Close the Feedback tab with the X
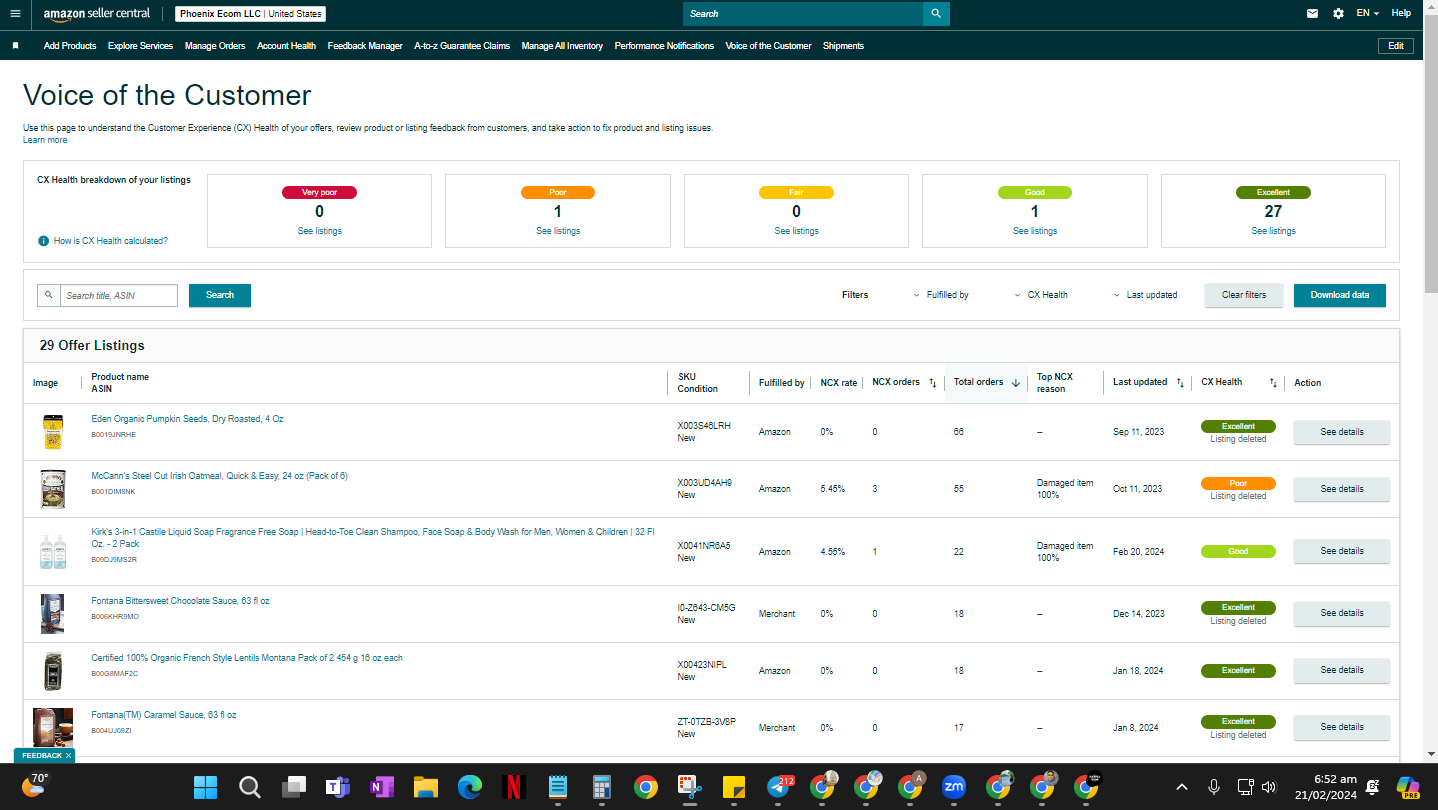This screenshot has height=810, width=1438. 68,756
